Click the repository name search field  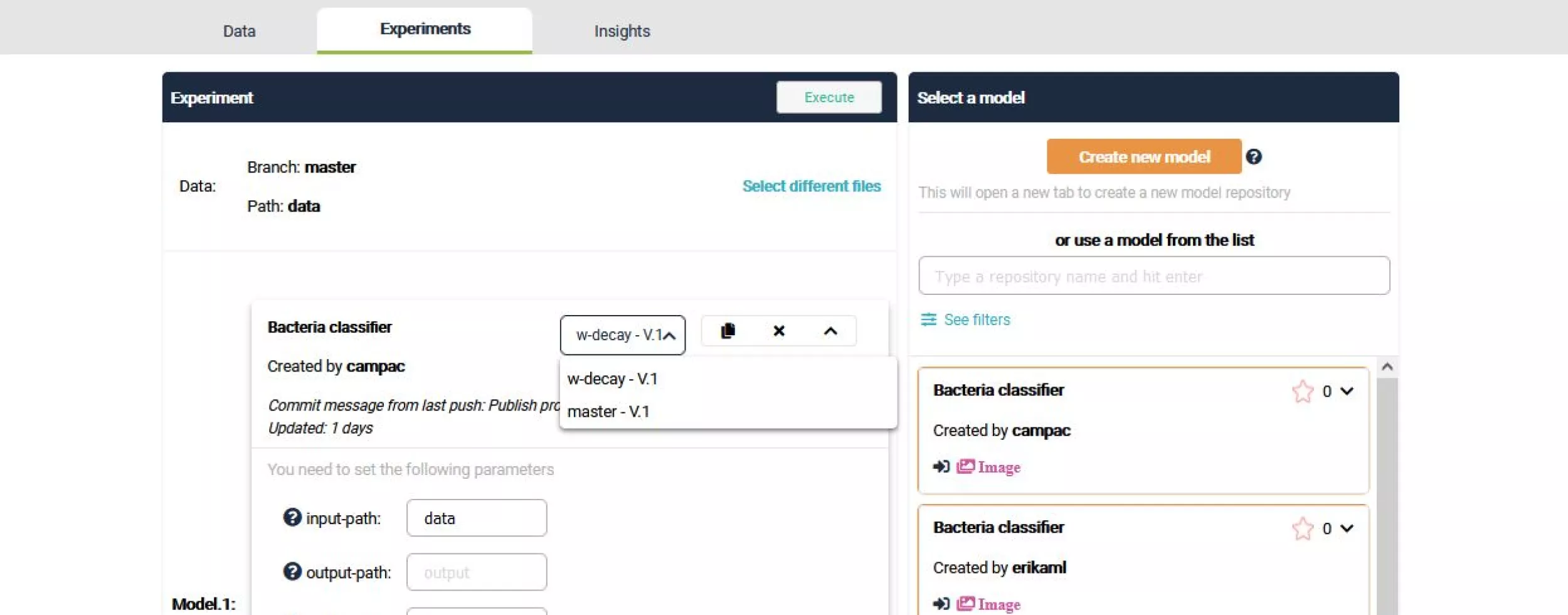(x=1153, y=276)
